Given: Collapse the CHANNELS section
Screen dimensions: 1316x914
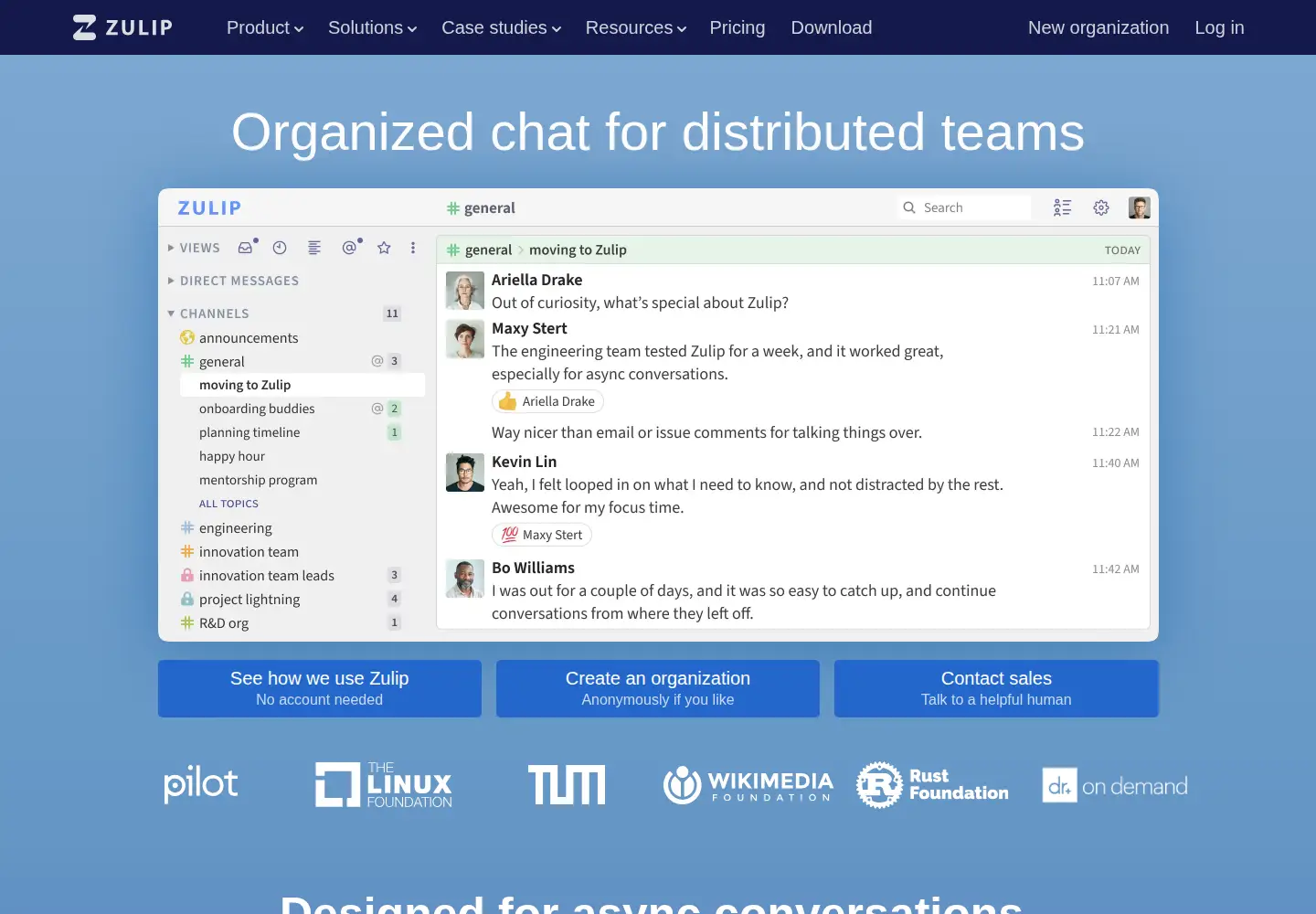Looking at the screenshot, I should (208, 314).
